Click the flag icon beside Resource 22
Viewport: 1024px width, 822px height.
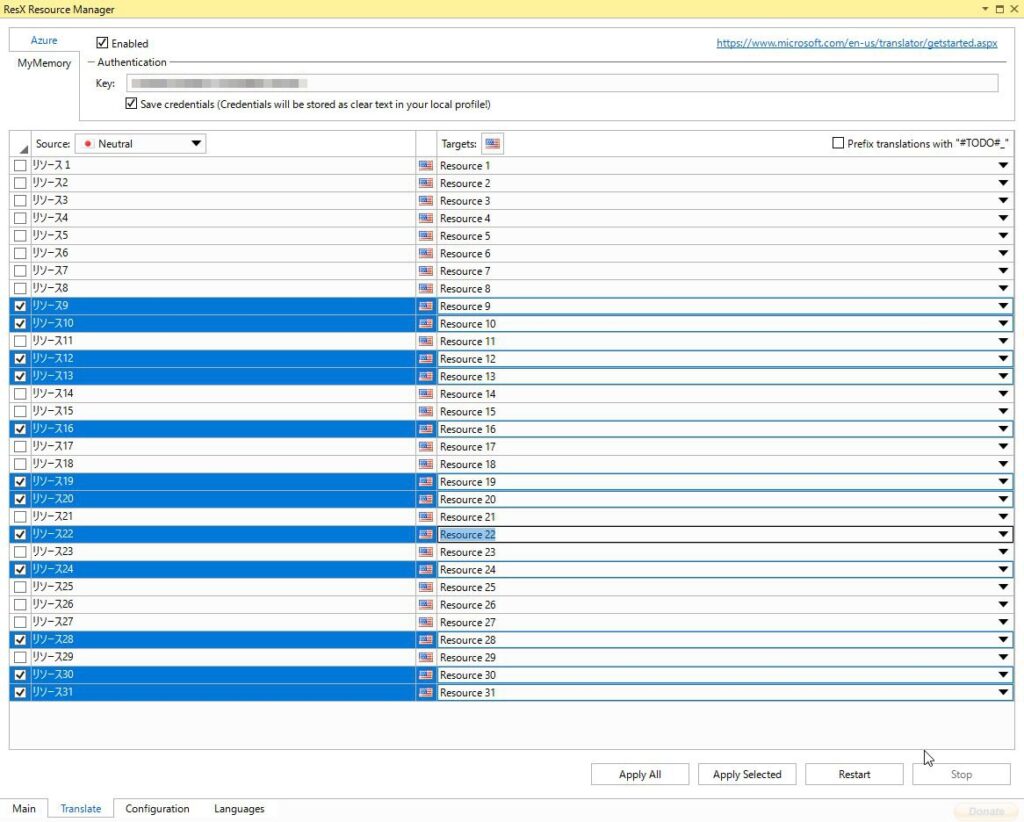point(426,534)
